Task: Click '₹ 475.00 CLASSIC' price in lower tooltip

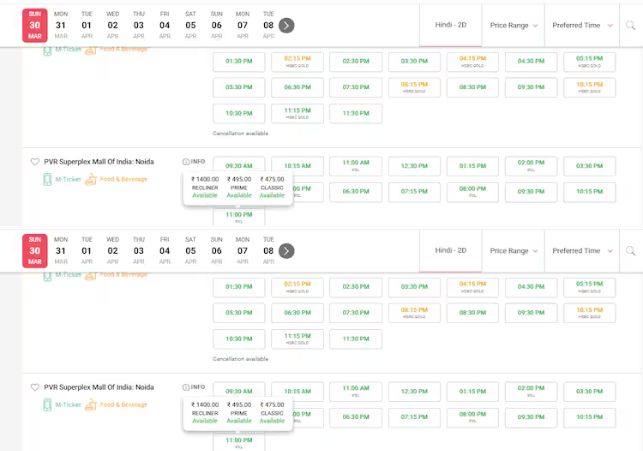Action: (272, 409)
